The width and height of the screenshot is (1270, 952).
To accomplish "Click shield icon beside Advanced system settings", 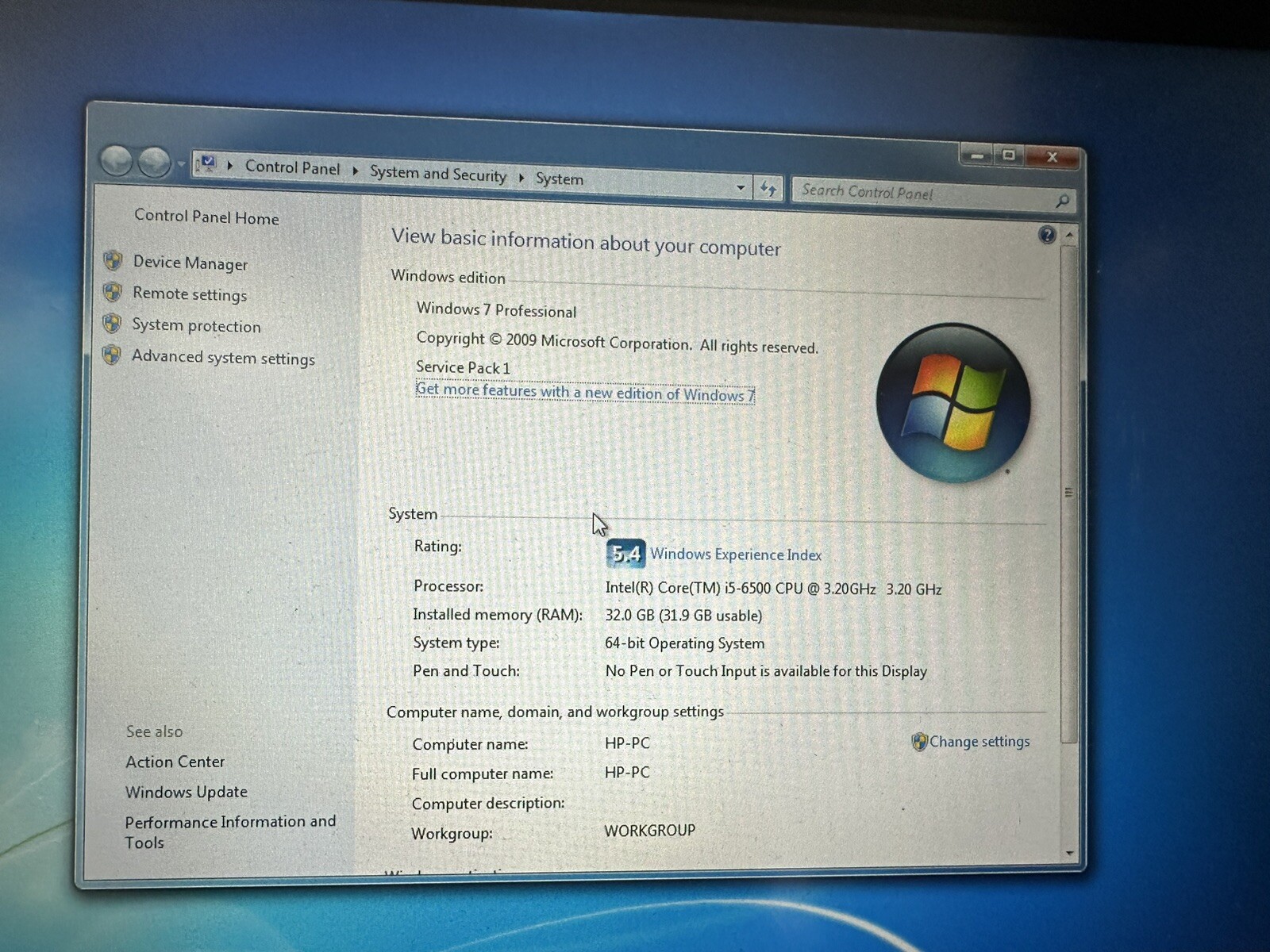I will (111, 355).
